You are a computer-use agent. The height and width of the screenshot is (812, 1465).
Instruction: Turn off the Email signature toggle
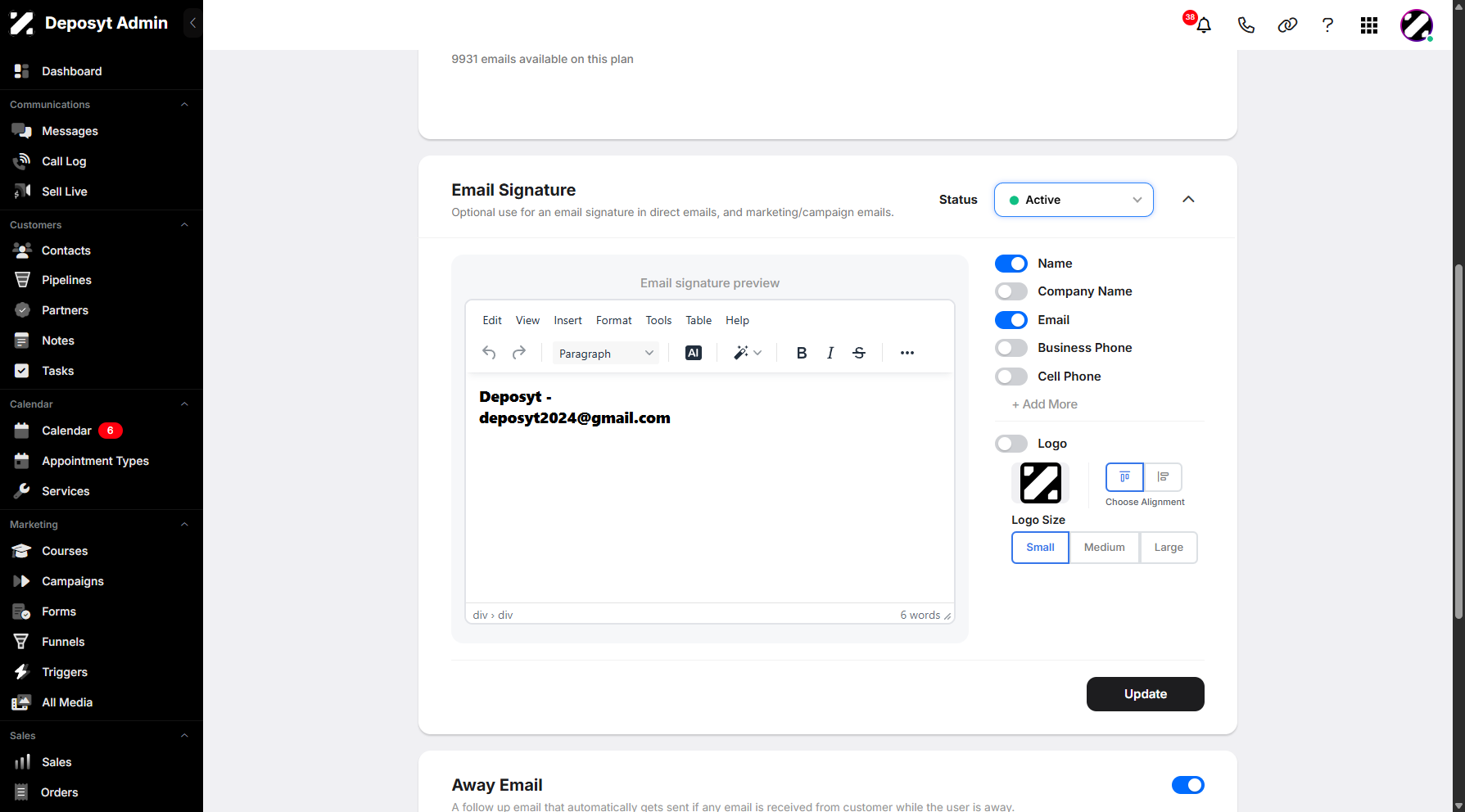click(x=1011, y=320)
